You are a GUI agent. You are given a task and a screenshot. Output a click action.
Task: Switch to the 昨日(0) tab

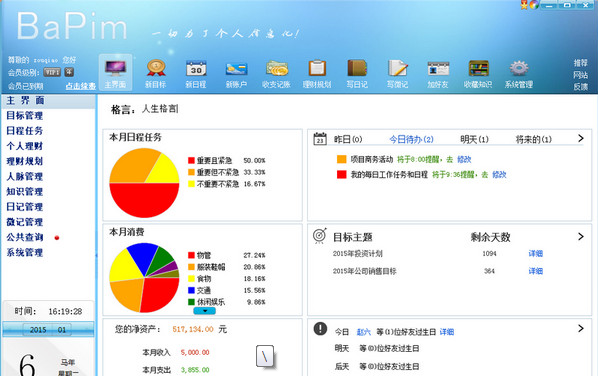pyautogui.click(x=348, y=140)
